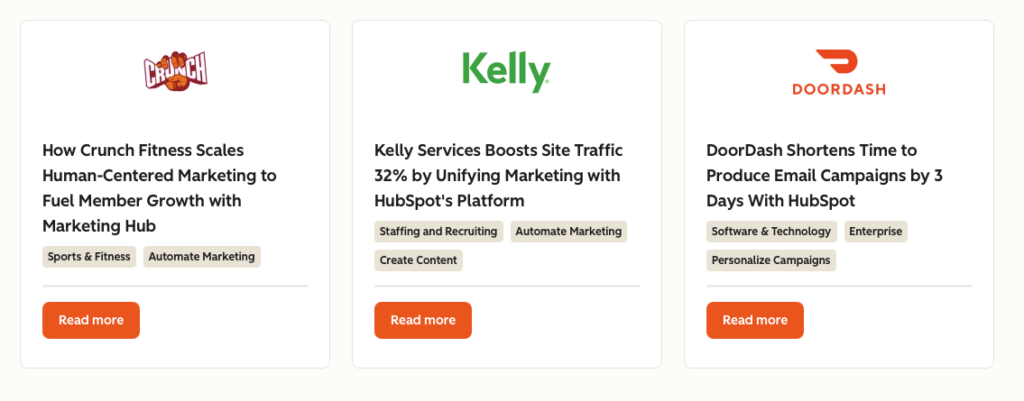
Task: Select the Sports & Fitness tag
Action: pyautogui.click(x=89, y=257)
